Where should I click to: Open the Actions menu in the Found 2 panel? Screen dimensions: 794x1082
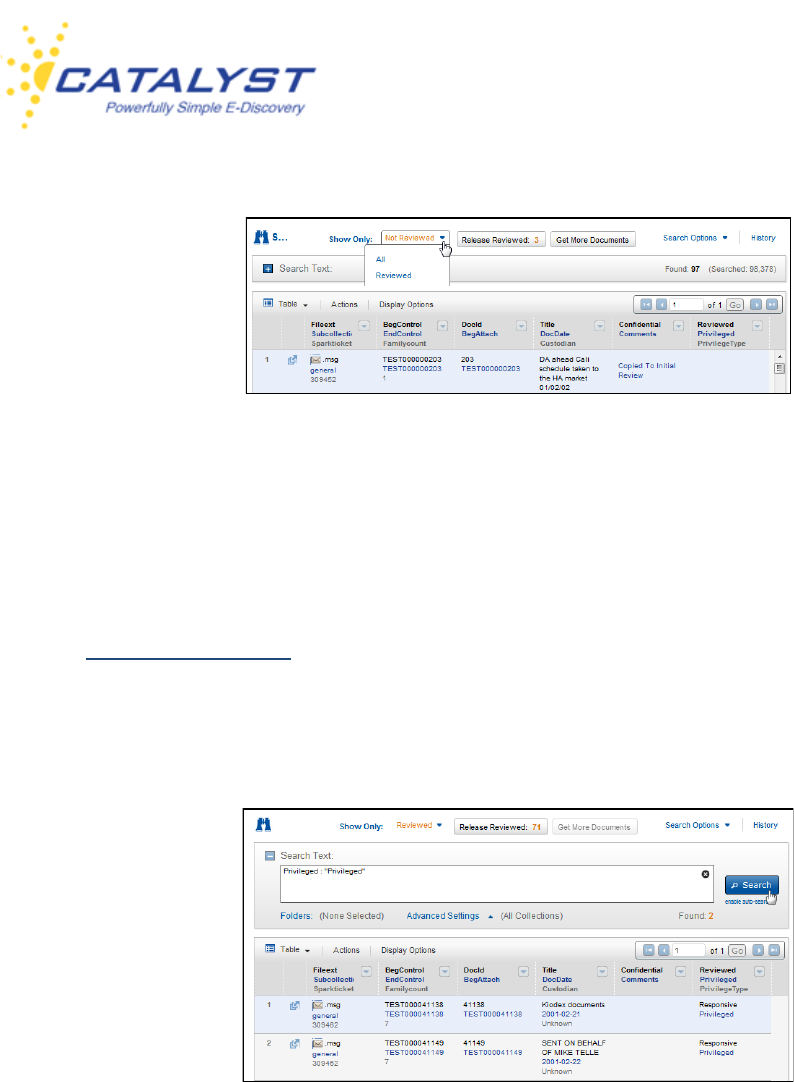346,950
